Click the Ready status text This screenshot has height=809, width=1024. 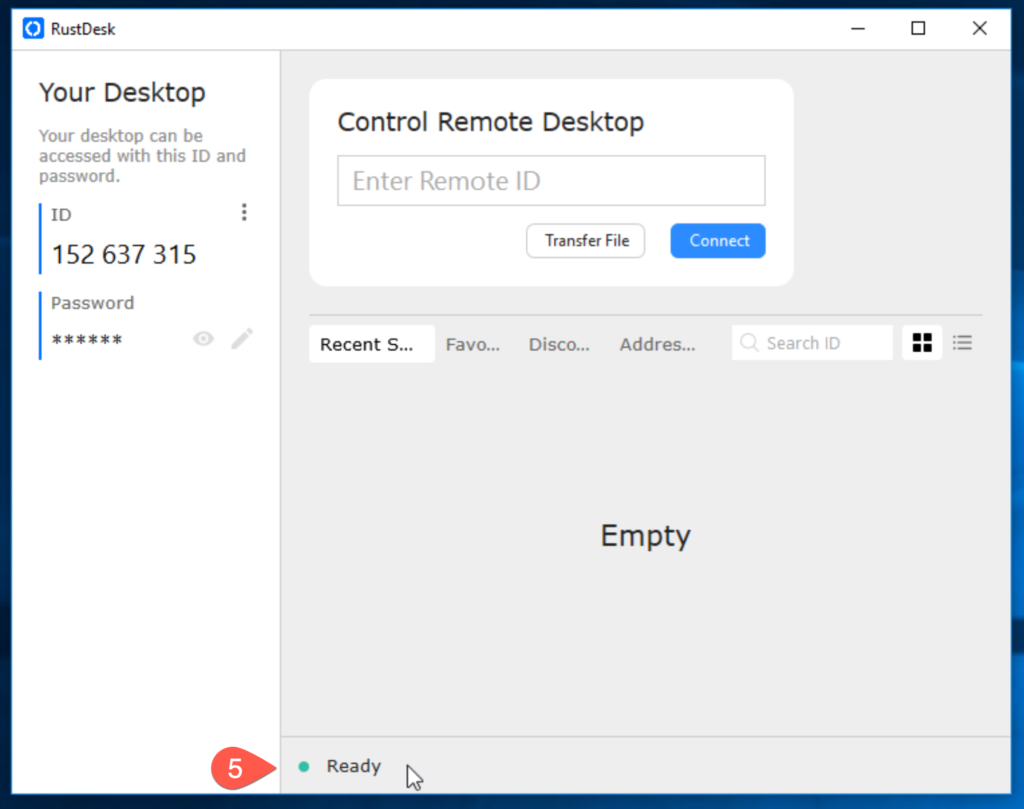tap(353, 767)
